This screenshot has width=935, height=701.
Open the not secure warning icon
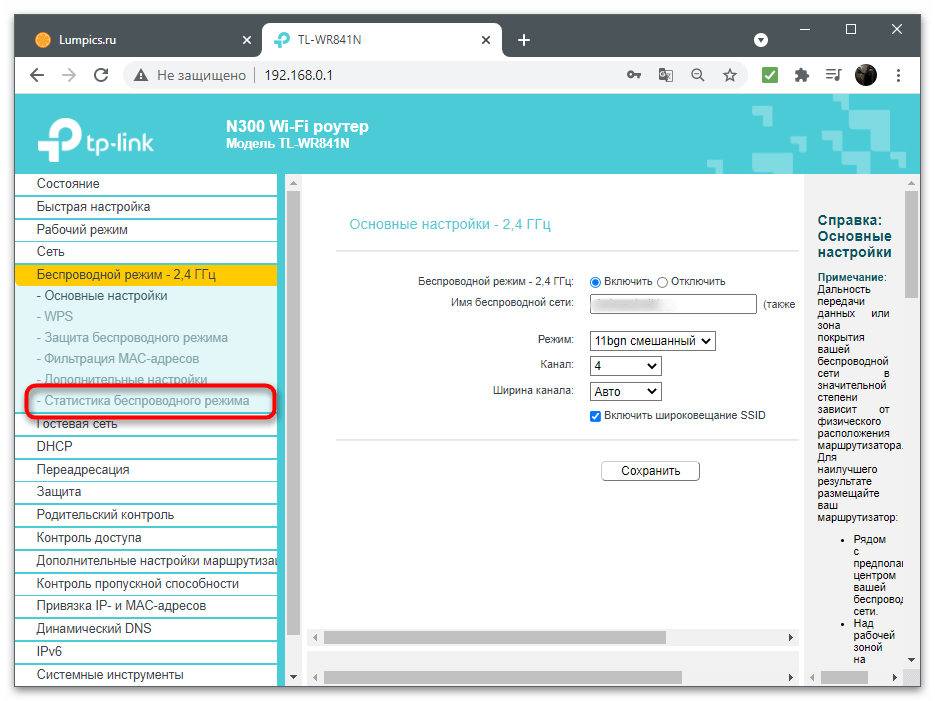[x=141, y=75]
